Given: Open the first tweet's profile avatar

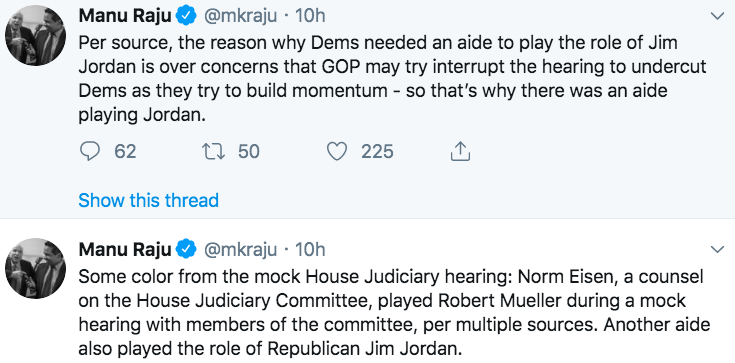Looking at the screenshot, I should coord(35,36).
